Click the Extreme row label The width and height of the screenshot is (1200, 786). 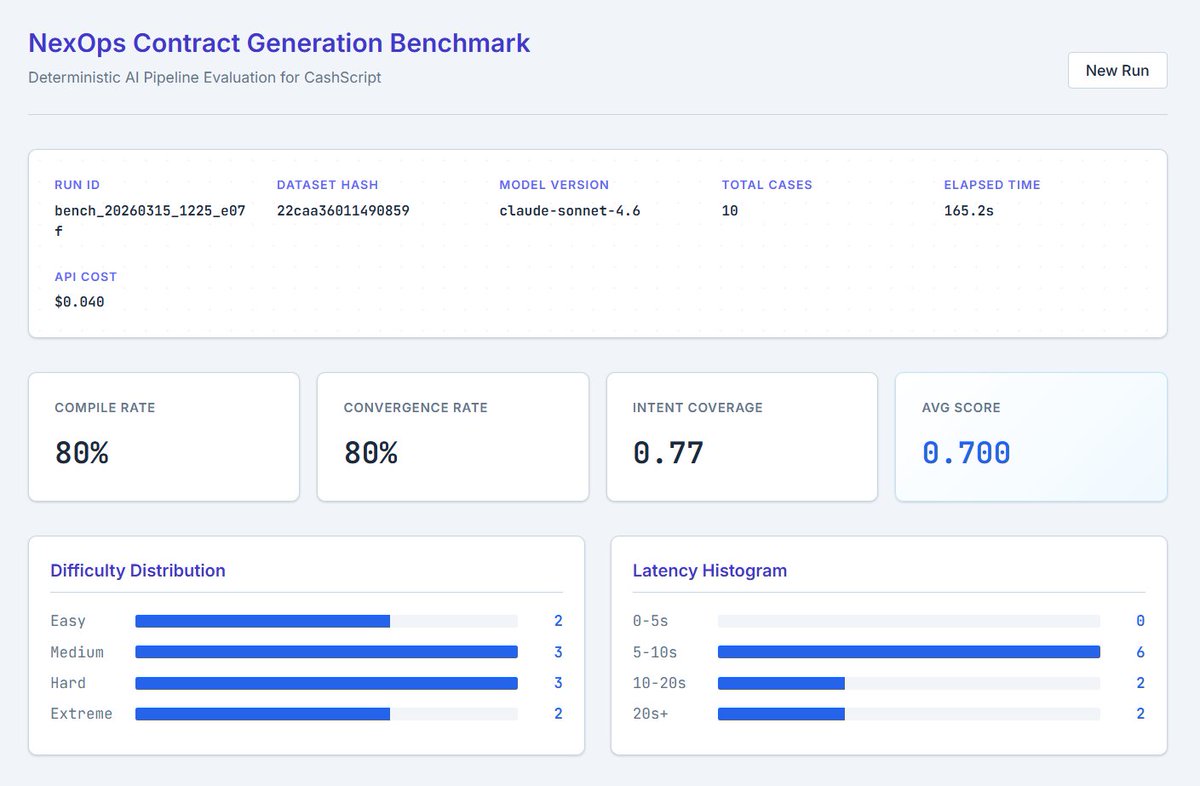tap(81, 714)
